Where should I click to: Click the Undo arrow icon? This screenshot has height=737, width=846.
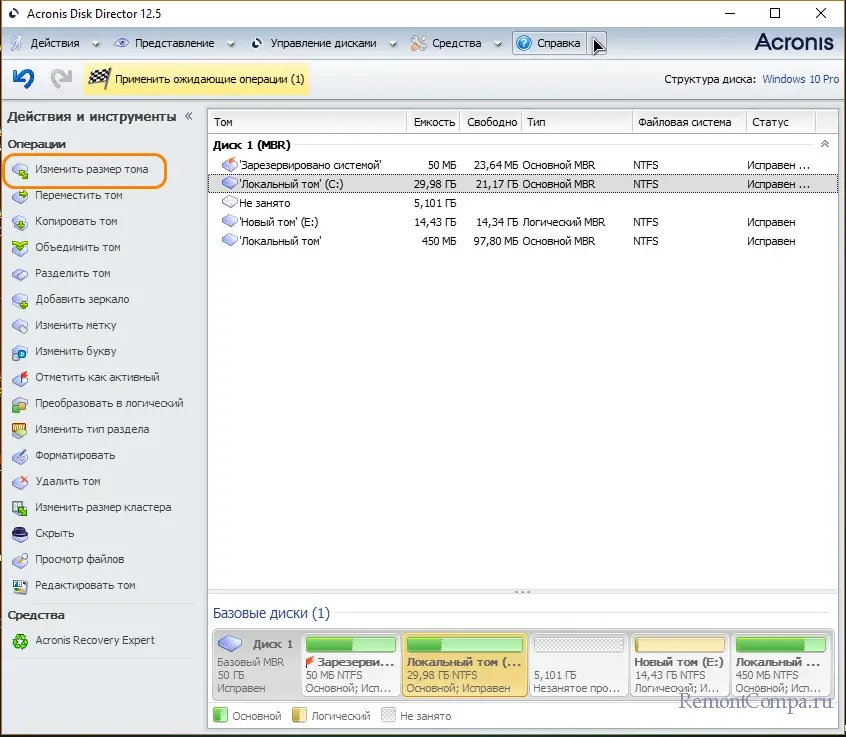[23, 79]
